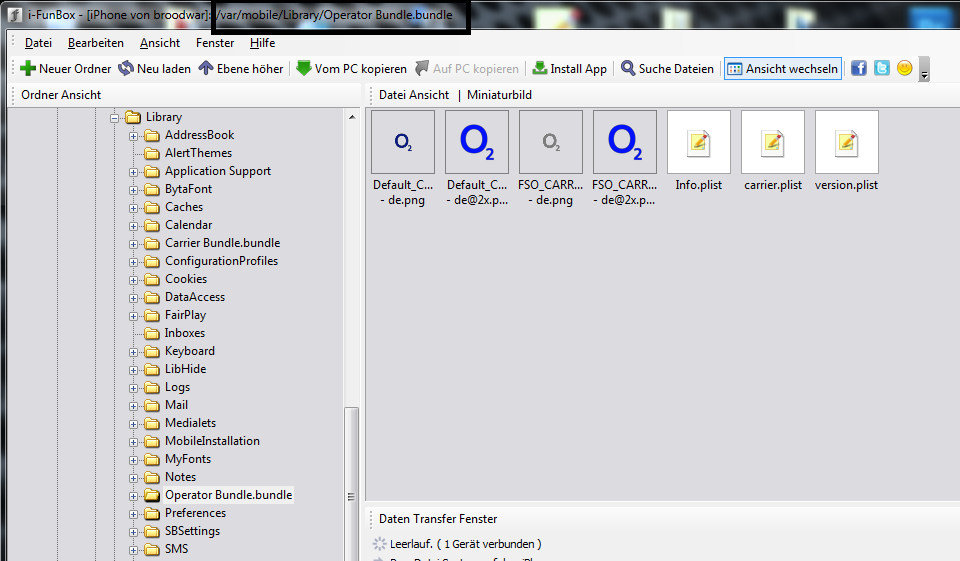Image resolution: width=960 pixels, height=561 pixels.
Task: Expand the BytaFont folder
Action: [133, 190]
